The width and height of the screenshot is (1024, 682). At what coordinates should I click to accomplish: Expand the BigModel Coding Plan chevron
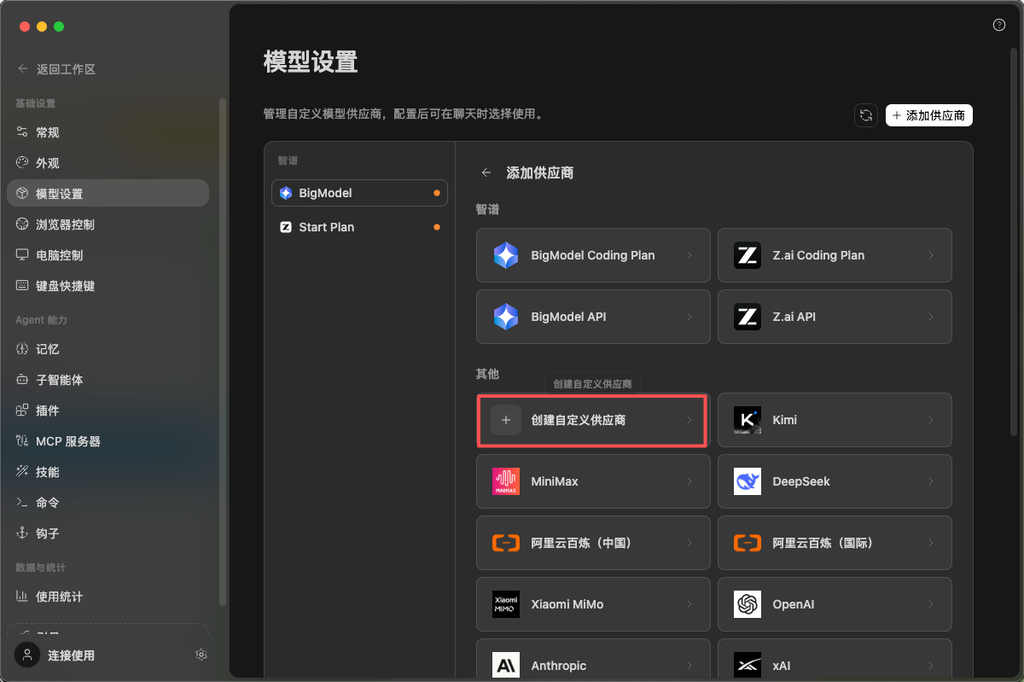pos(689,255)
